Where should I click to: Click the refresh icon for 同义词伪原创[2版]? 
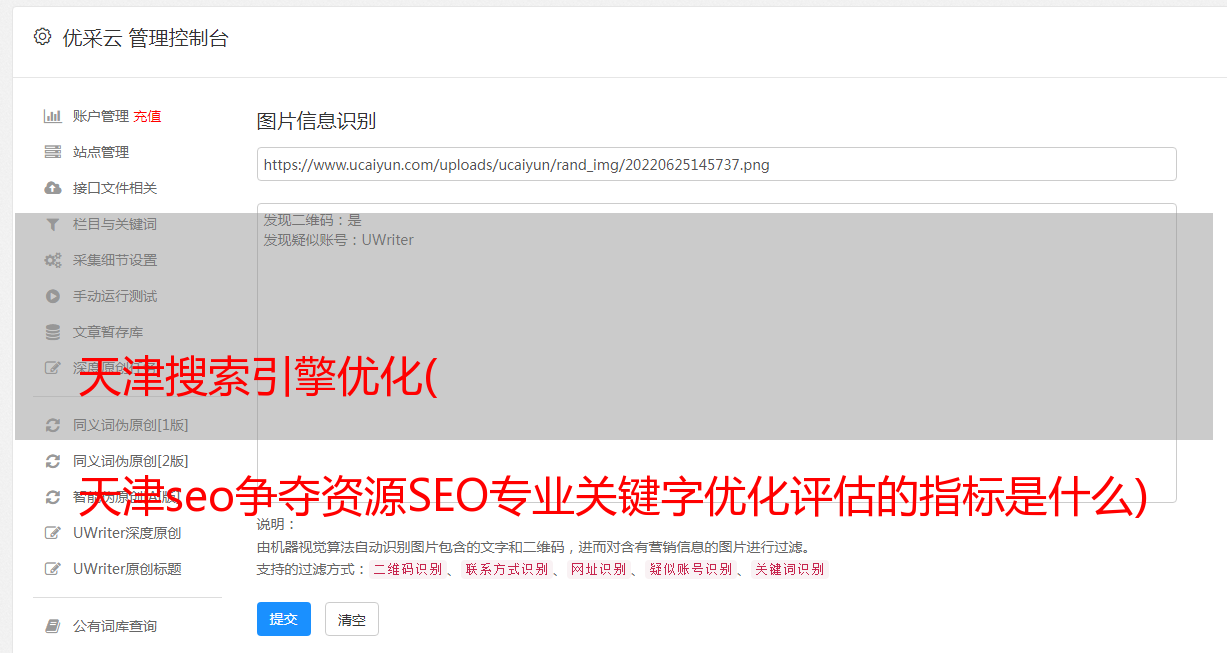click(x=53, y=461)
